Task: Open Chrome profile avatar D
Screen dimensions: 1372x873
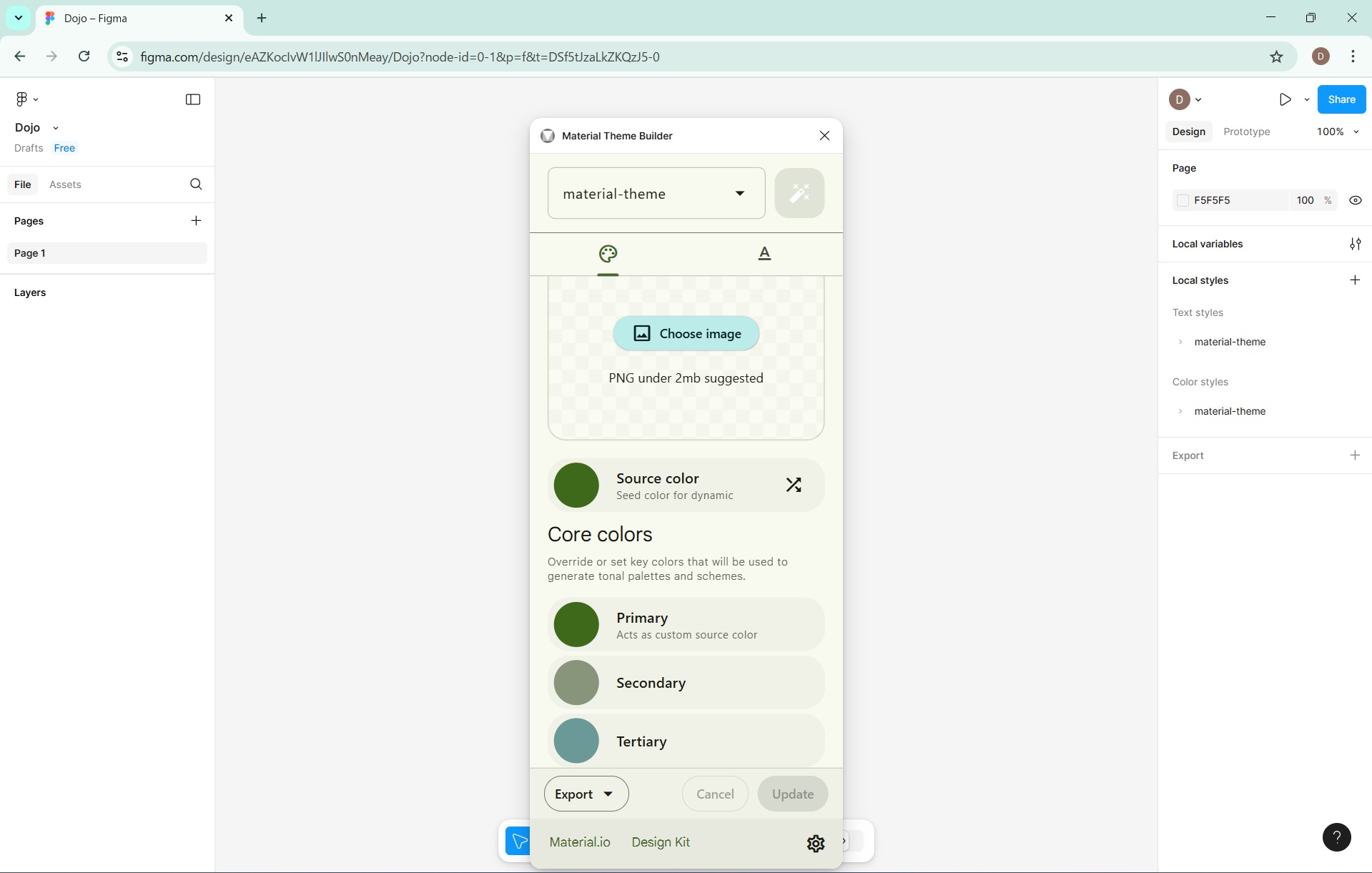Action: coord(1321,56)
